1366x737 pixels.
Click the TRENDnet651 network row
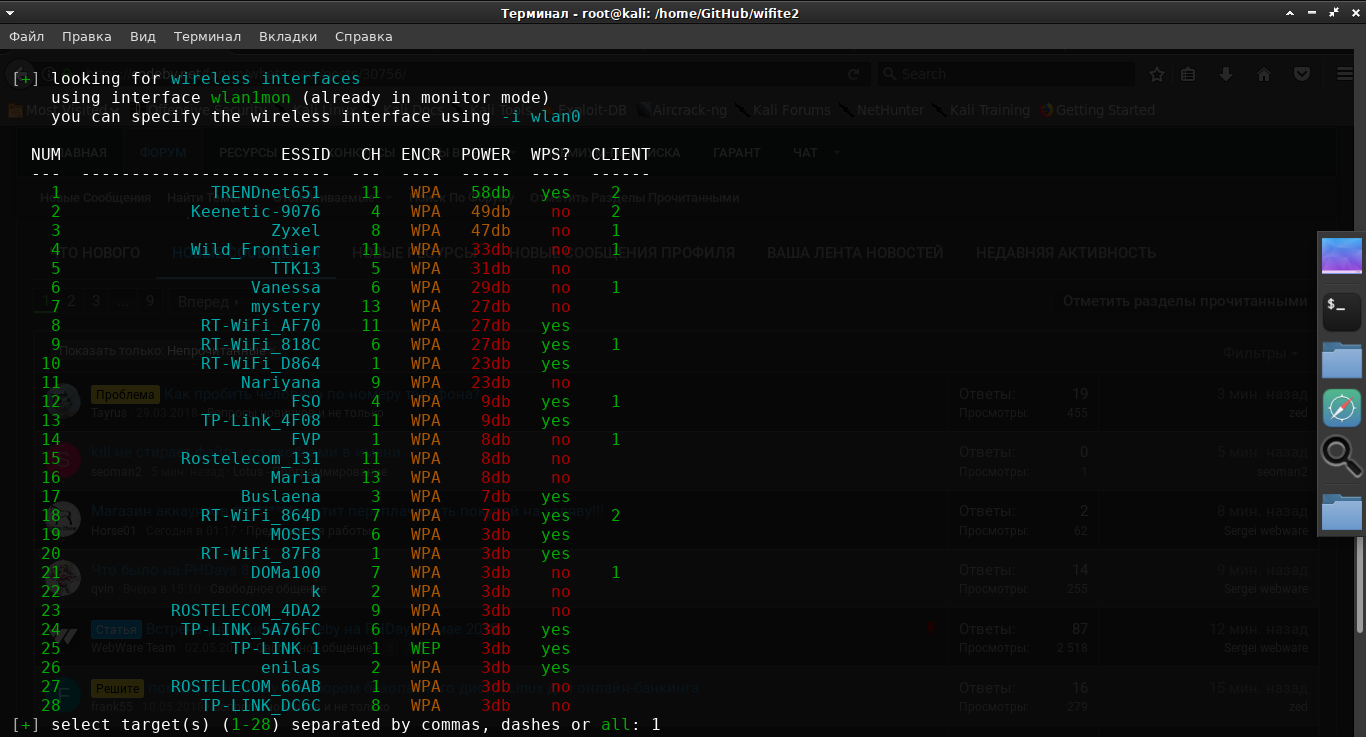(265, 193)
